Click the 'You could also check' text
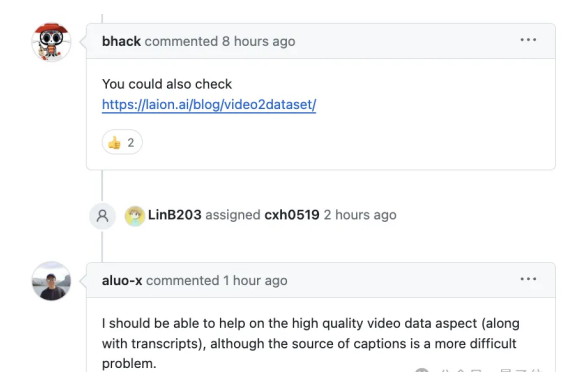 (x=167, y=84)
